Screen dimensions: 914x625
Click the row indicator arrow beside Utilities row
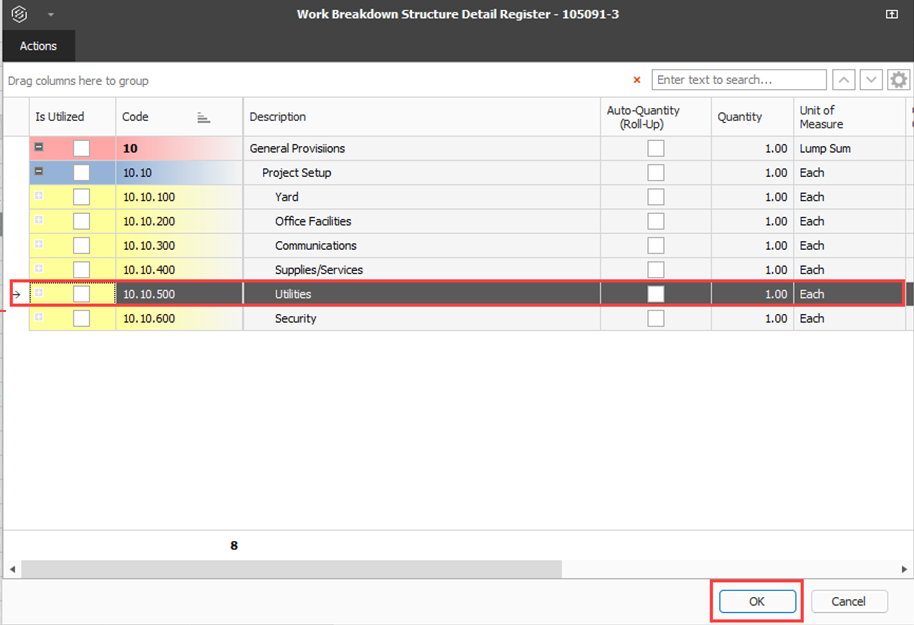(x=16, y=295)
